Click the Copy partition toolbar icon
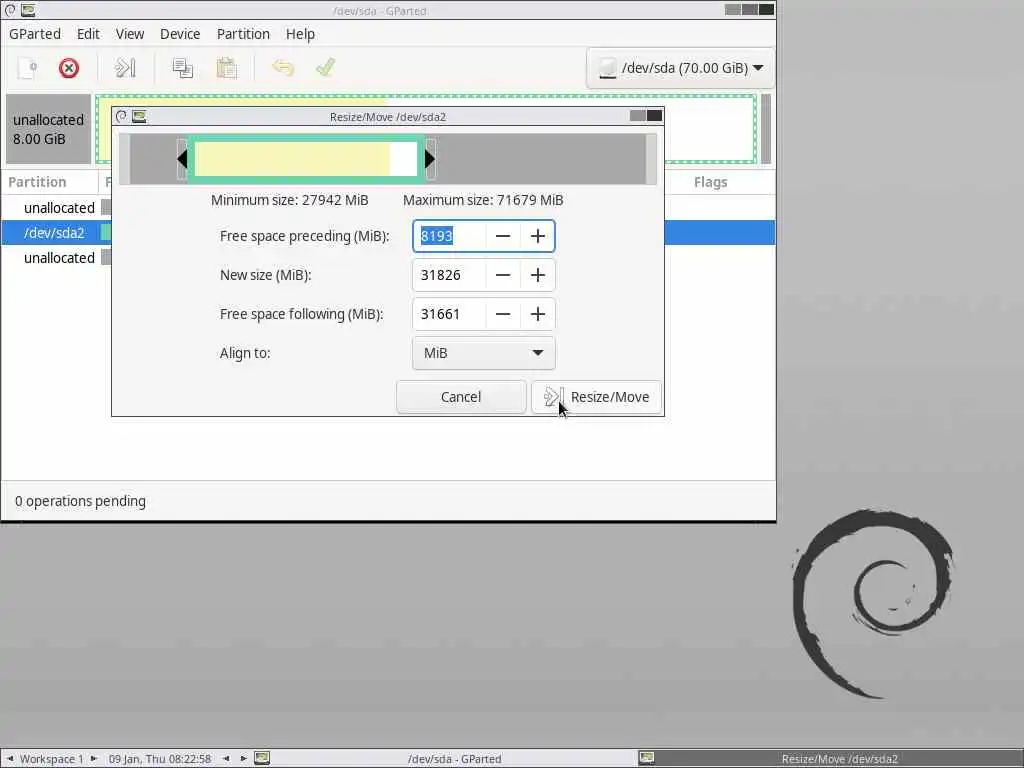 coord(182,68)
